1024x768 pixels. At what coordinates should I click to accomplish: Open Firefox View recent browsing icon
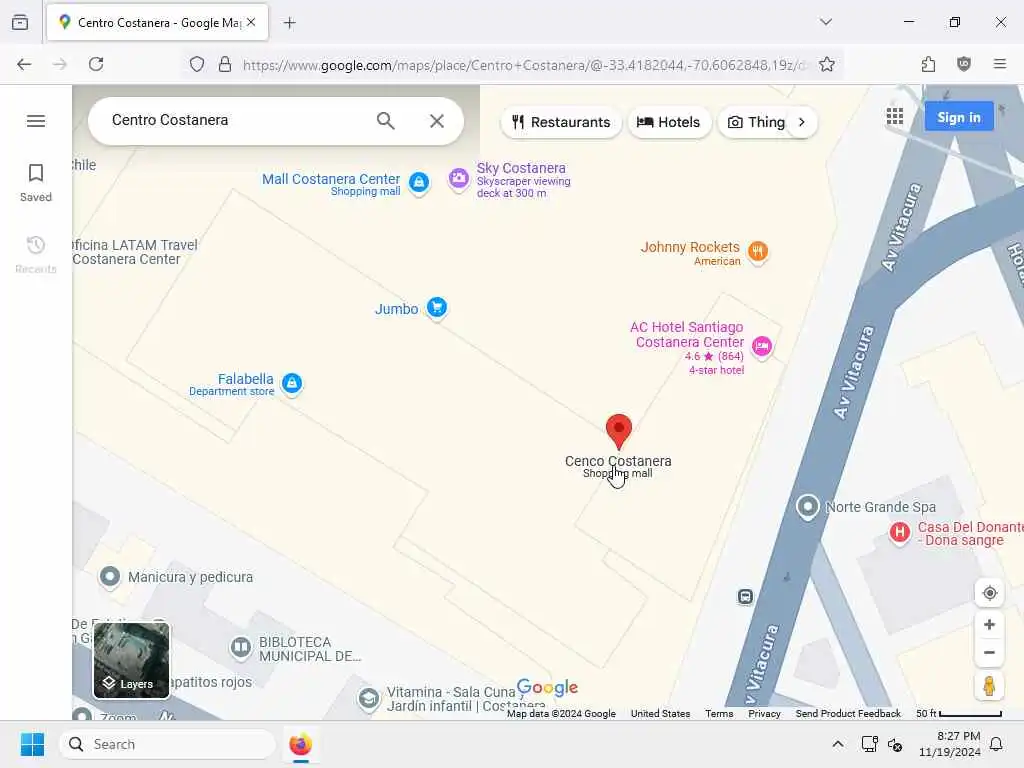click(x=20, y=22)
